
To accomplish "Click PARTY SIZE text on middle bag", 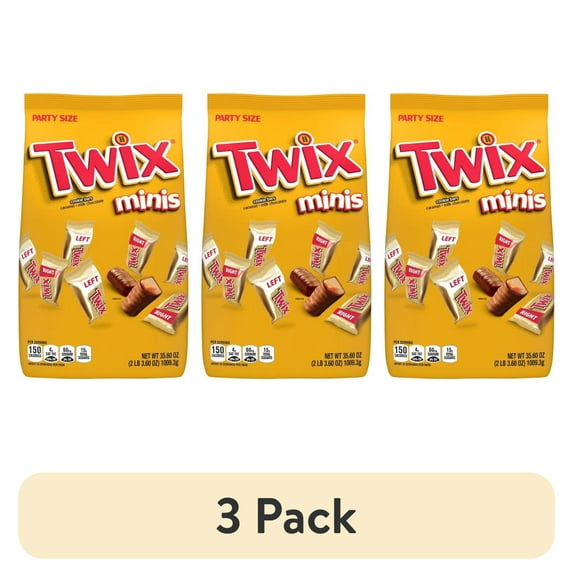I will click(x=238, y=118).
